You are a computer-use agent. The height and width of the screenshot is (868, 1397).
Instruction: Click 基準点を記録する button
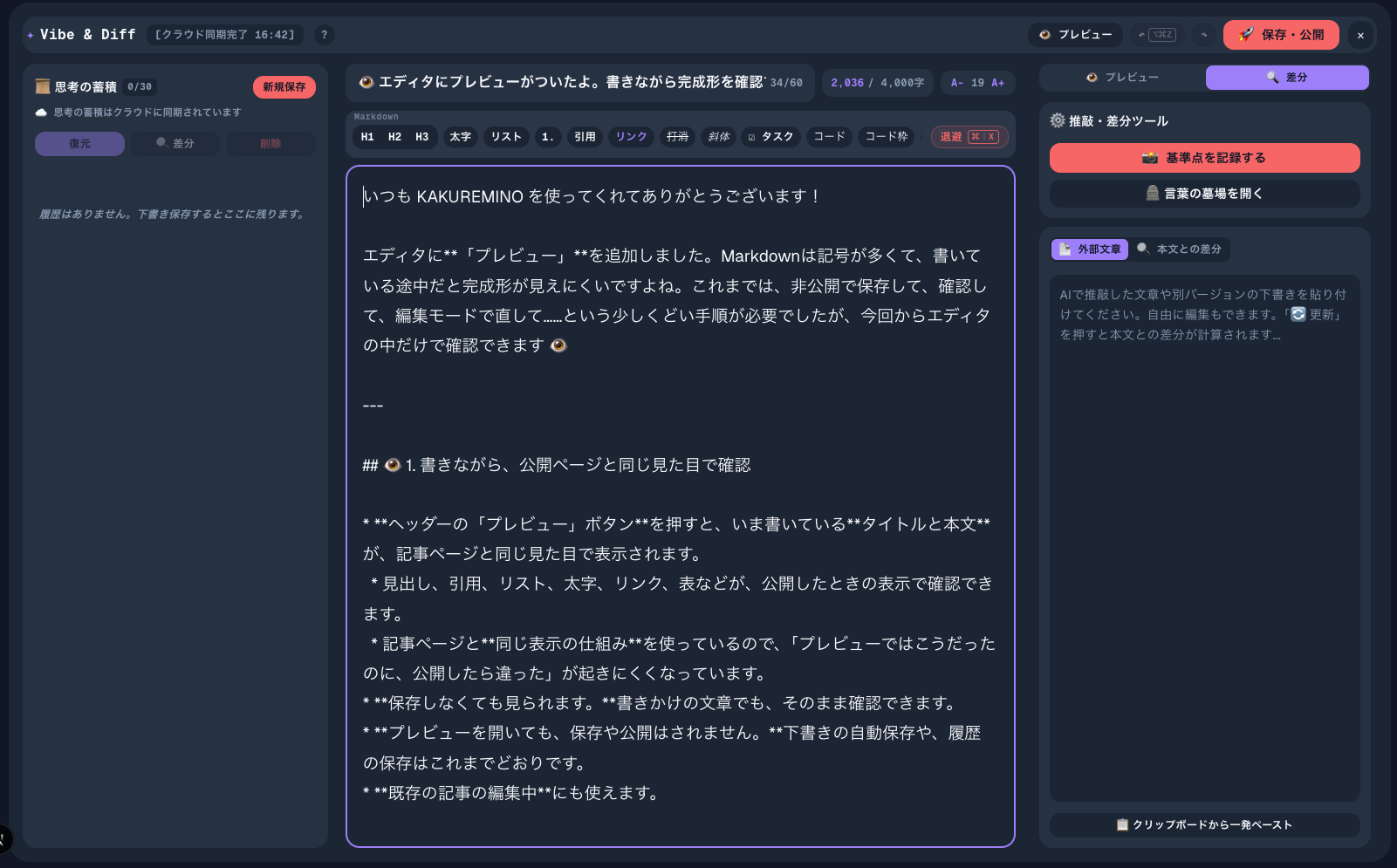pos(1205,158)
